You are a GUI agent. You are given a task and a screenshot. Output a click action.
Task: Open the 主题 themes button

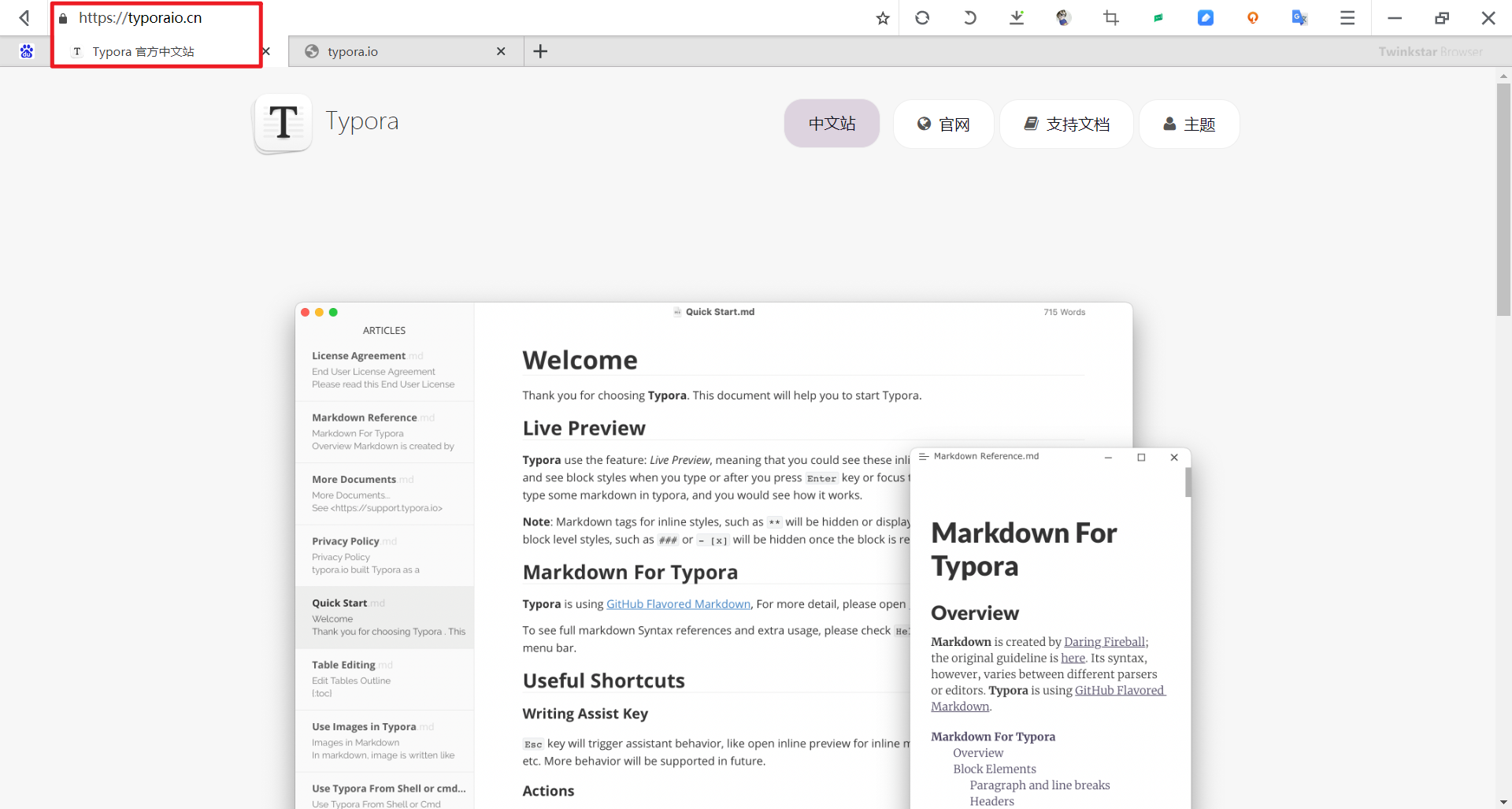pos(1189,124)
